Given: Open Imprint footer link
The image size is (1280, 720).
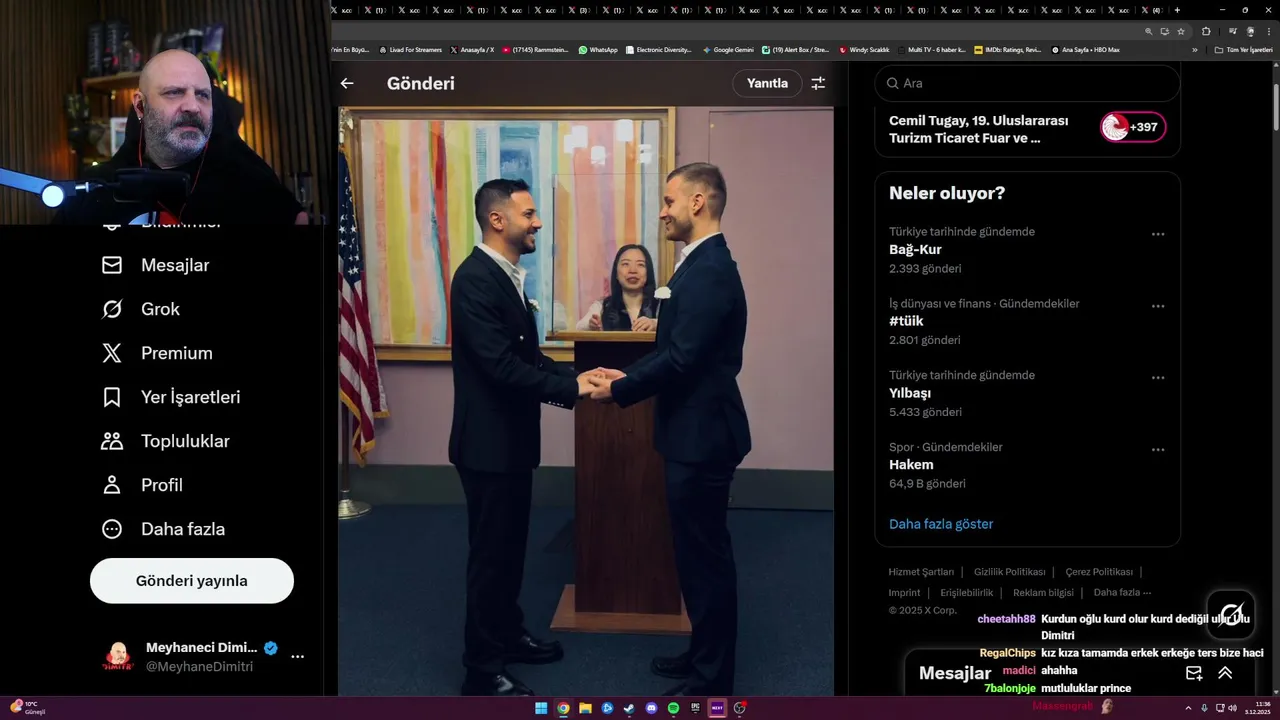Looking at the screenshot, I should pyautogui.click(x=904, y=593).
